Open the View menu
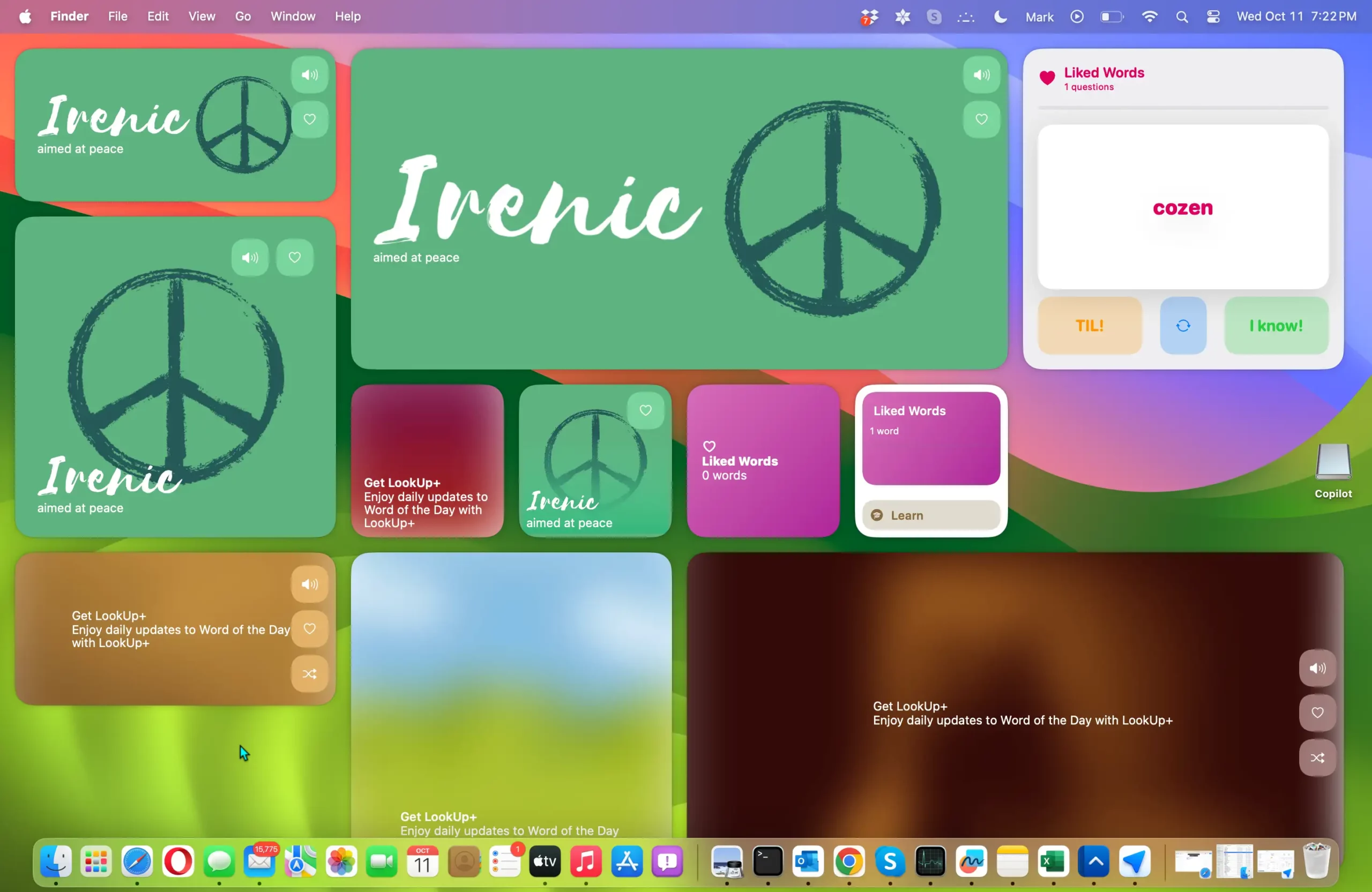The height and width of the screenshot is (892, 1372). [202, 17]
